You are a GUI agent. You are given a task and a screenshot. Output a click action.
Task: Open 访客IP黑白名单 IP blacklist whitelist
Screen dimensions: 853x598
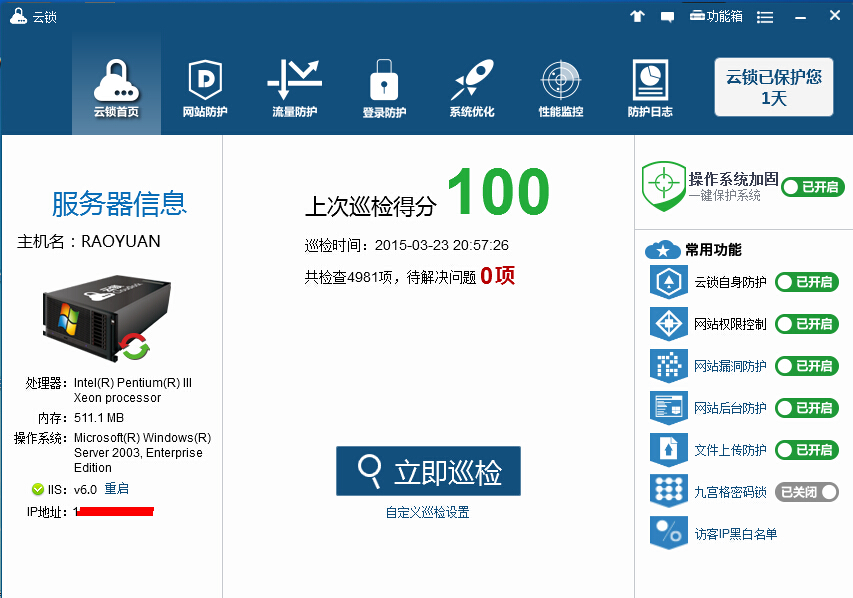point(735,534)
